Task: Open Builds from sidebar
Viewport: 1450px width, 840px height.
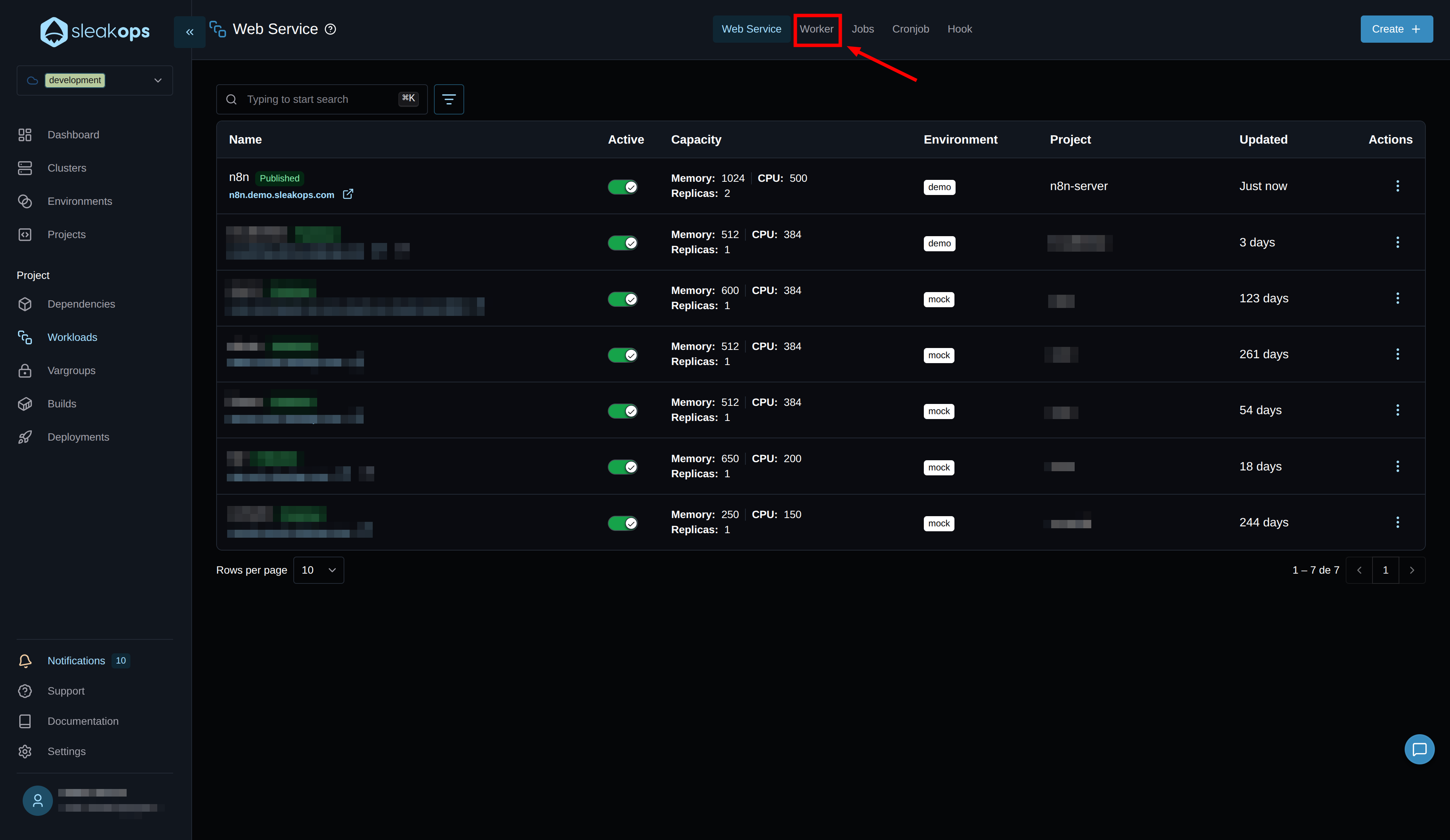Action: click(x=62, y=404)
